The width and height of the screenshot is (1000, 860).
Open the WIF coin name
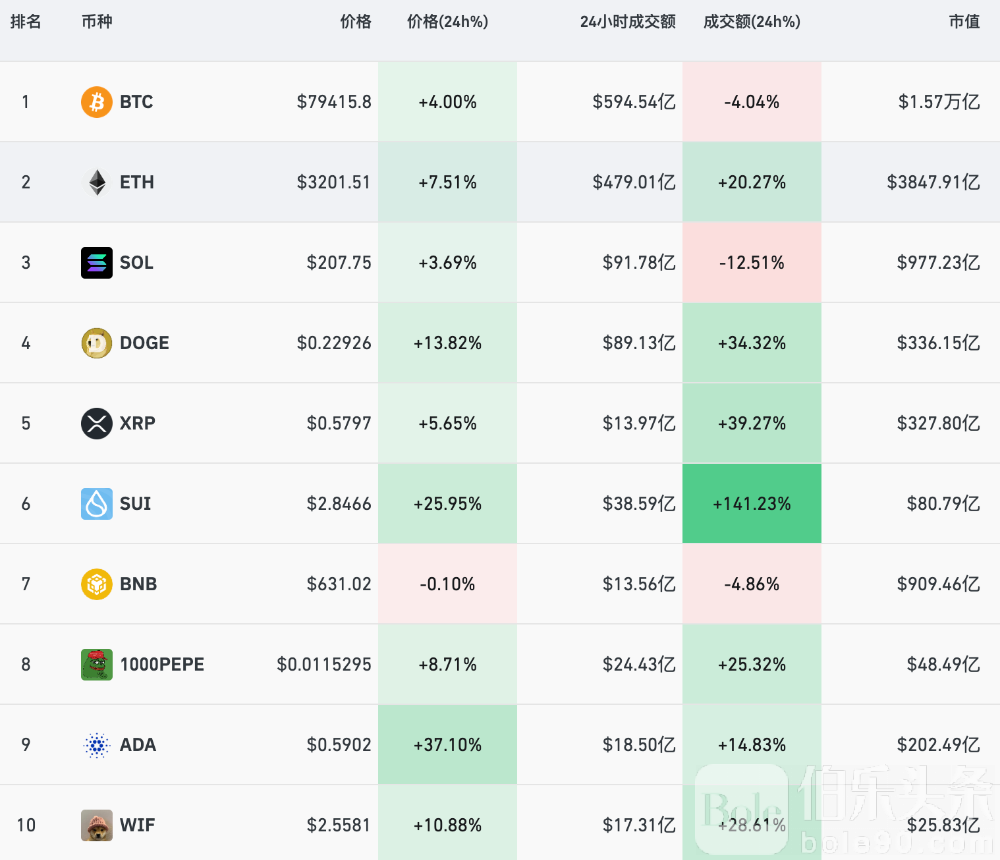137,826
